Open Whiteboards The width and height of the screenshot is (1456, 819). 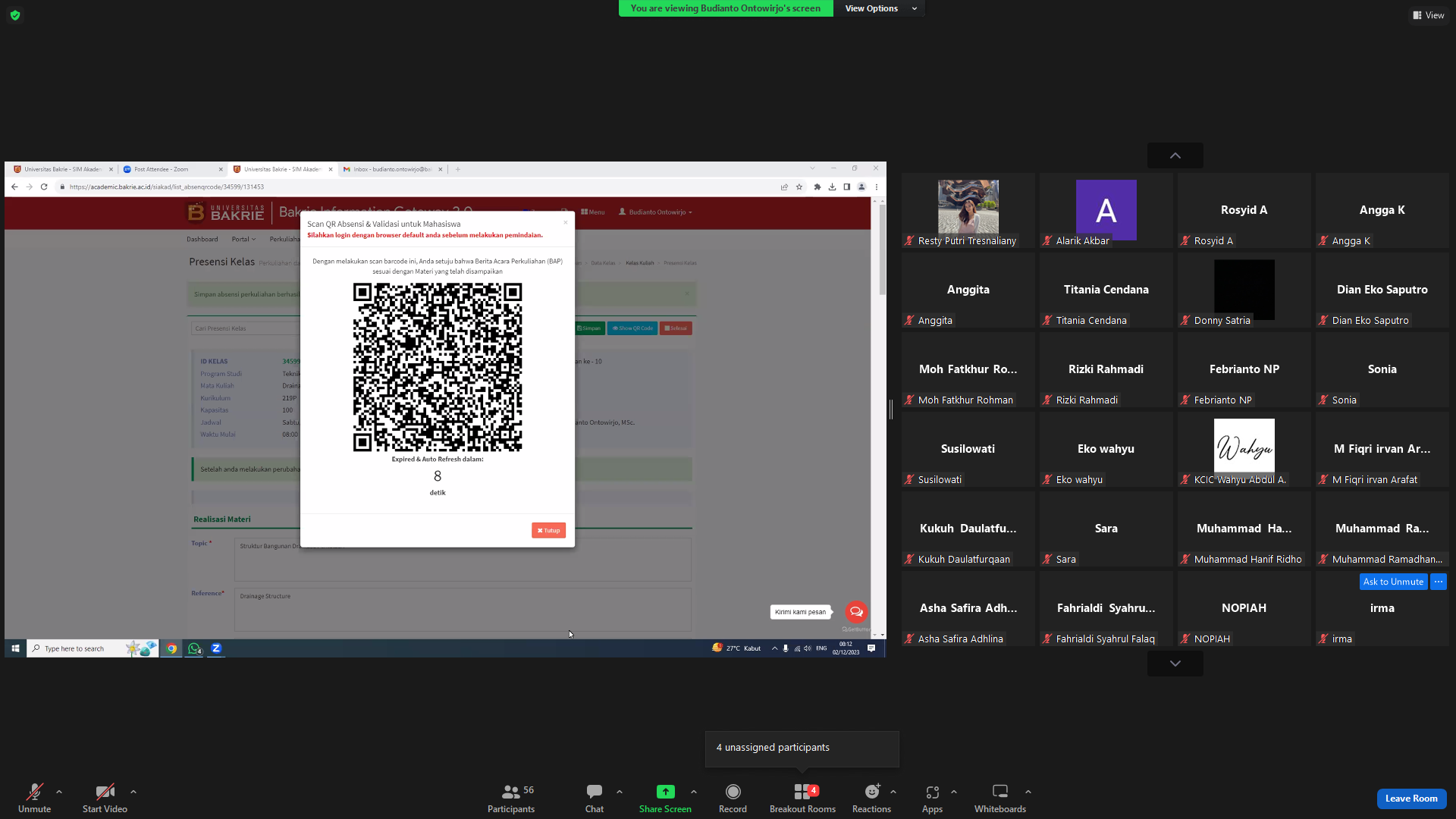point(1000,798)
